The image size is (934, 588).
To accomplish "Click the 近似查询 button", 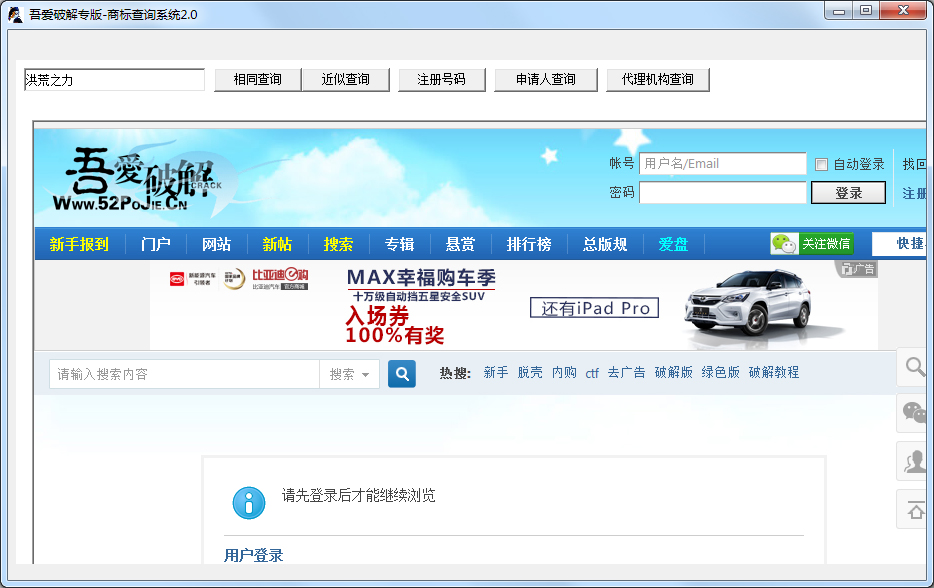I will tap(345, 80).
